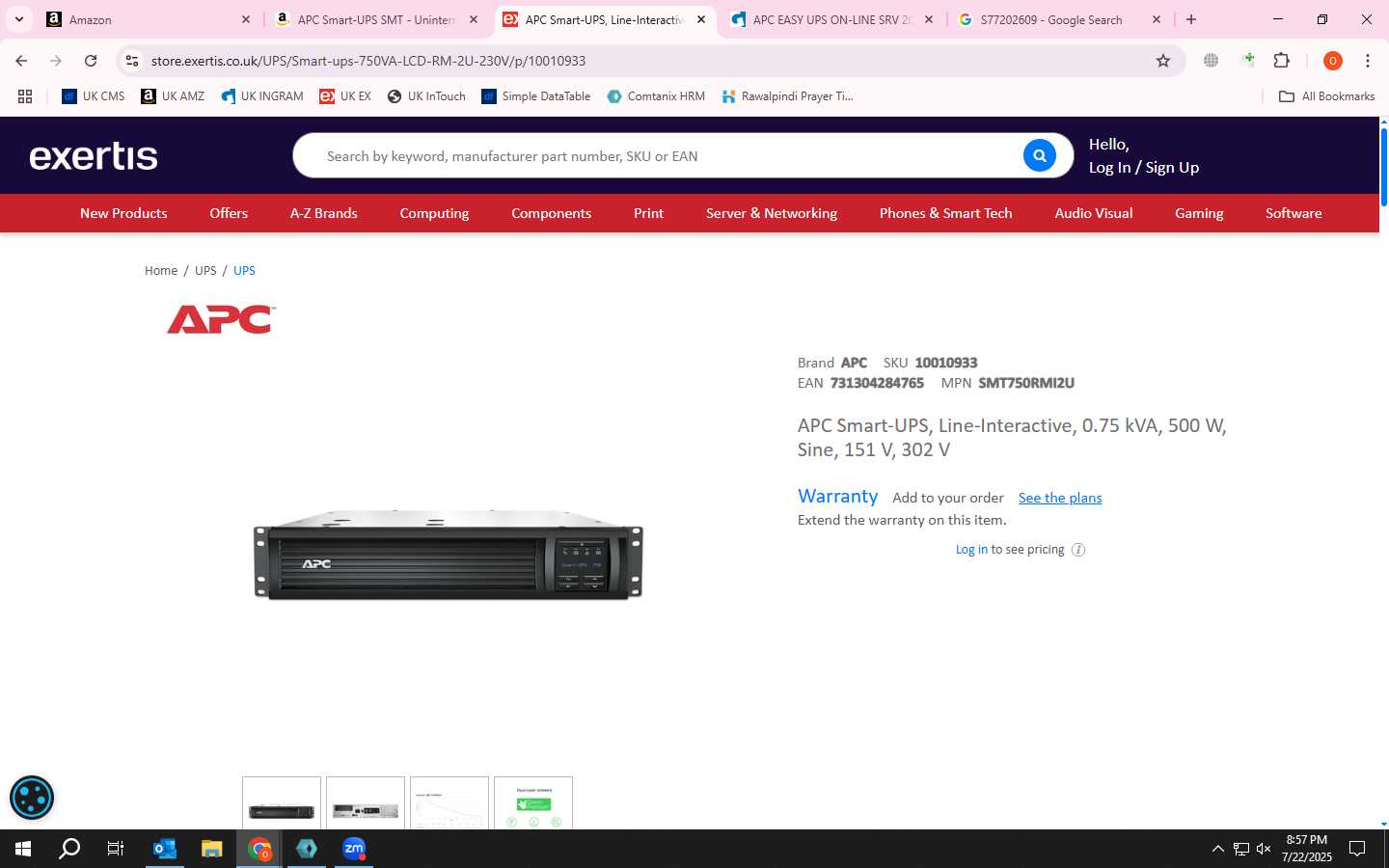Open Print menu
Image resolution: width=1389 pixels, height=868 pixels.
[x=648, y=213]
